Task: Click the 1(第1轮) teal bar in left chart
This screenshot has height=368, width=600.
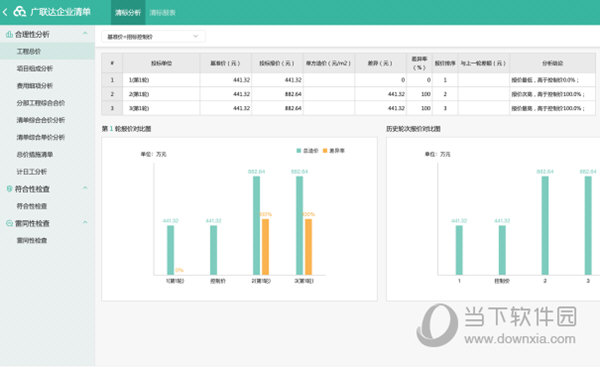Action: coord(171,250)
